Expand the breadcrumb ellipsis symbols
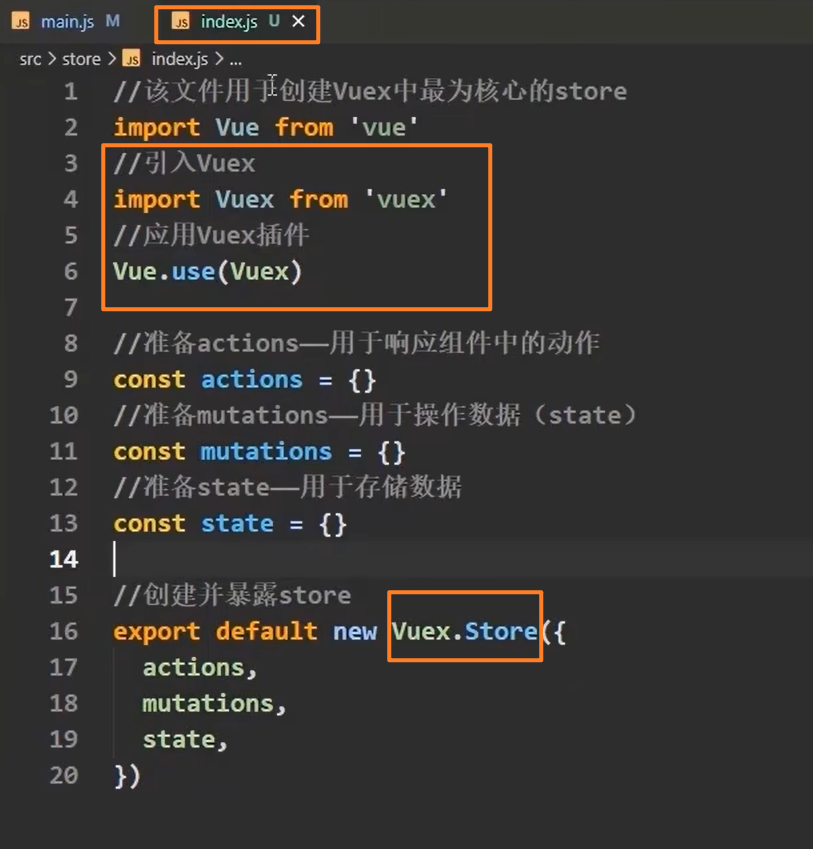Screen dimensions: 813x849 tap(235, 60)
